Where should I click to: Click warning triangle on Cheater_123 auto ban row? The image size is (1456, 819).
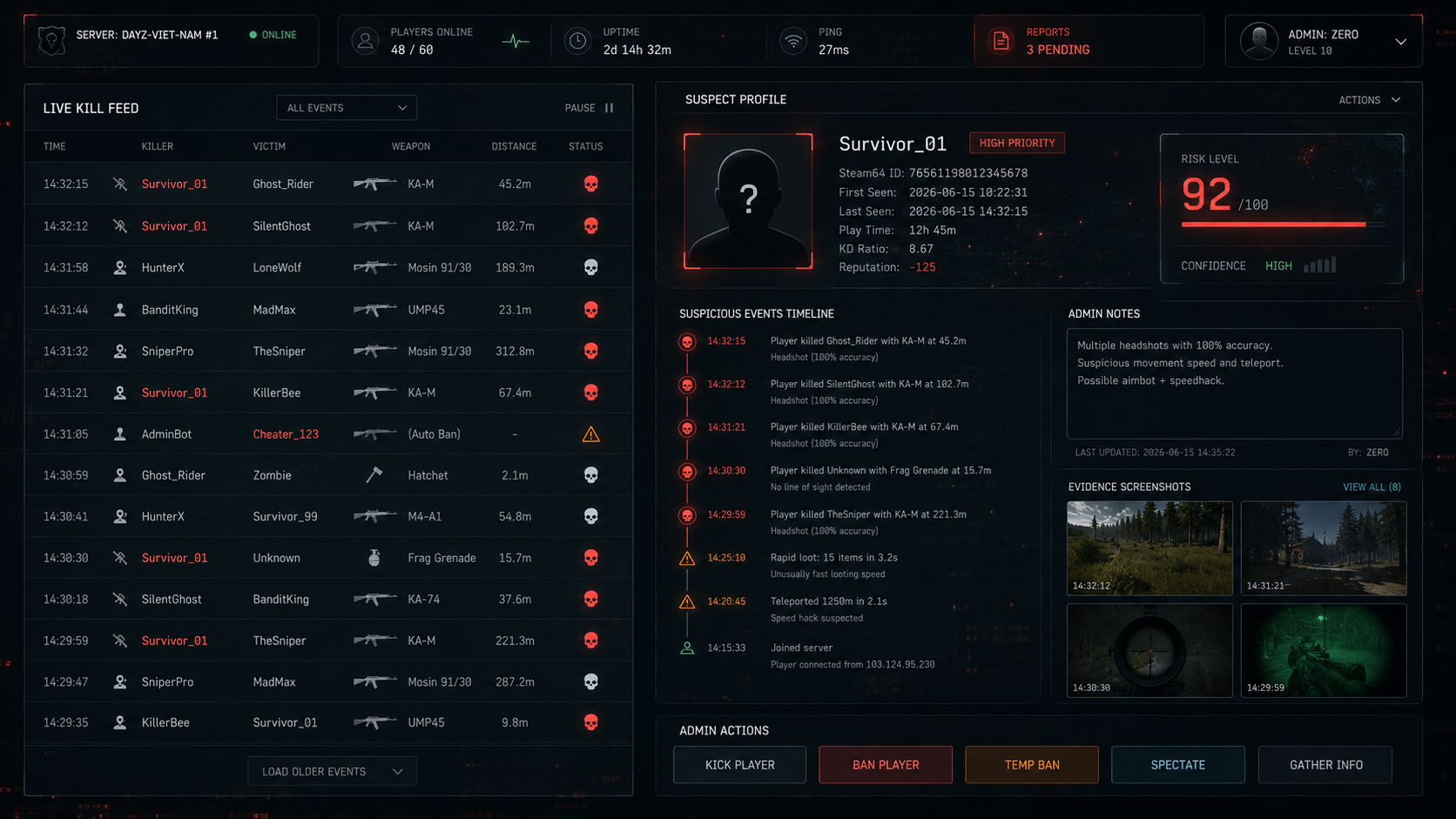click(591, 434)
